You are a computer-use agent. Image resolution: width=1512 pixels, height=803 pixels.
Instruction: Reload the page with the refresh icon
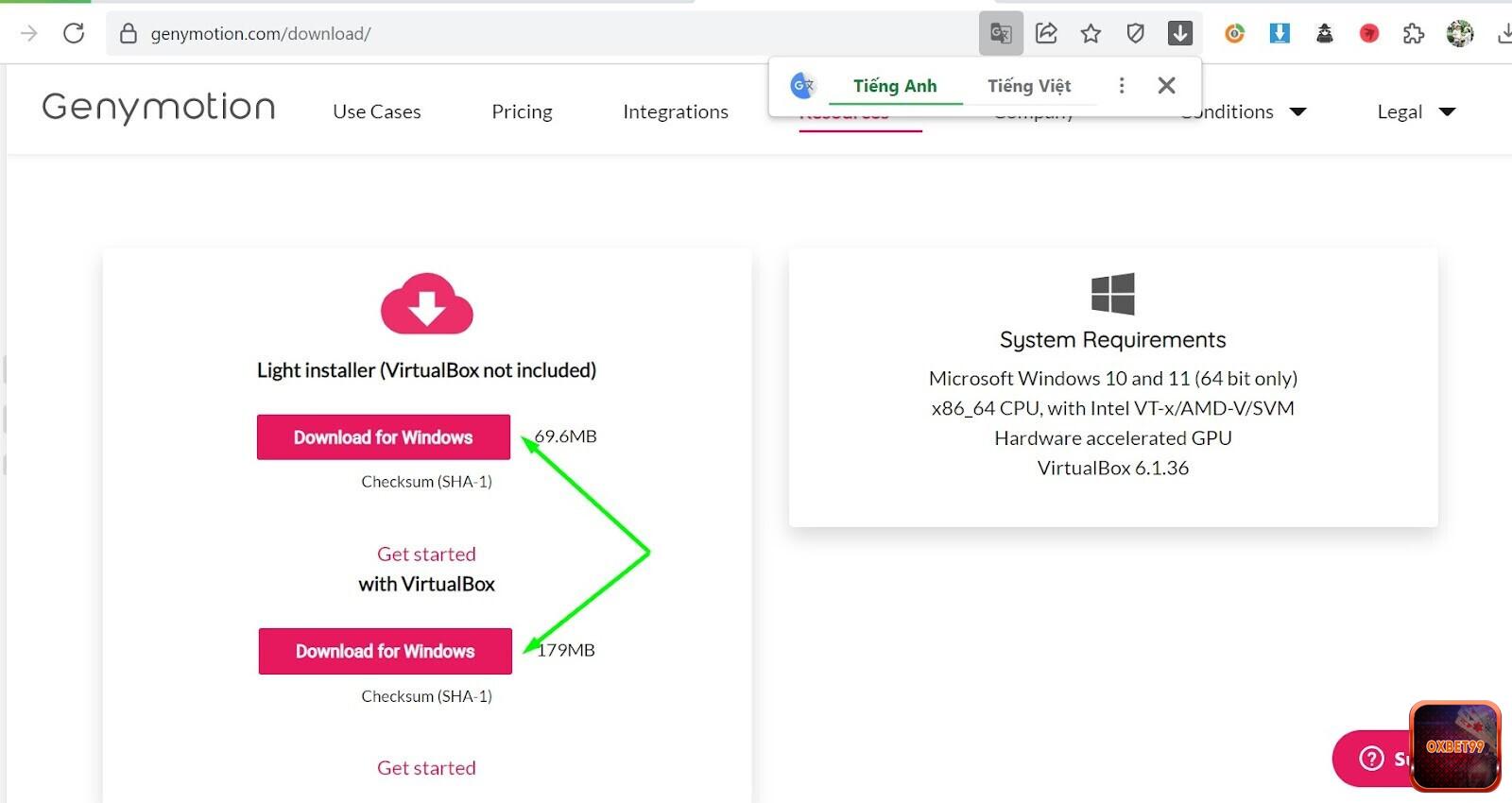click(x=74, y=33)
